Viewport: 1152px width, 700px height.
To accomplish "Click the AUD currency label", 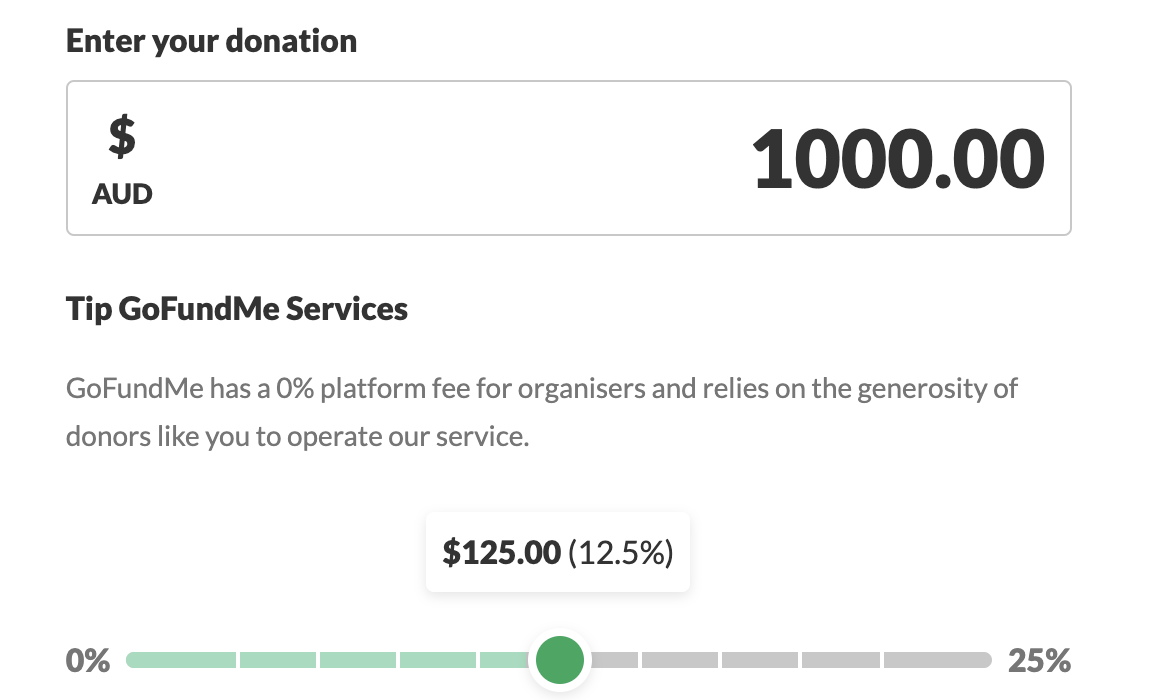I will click(x=122, y=194).
